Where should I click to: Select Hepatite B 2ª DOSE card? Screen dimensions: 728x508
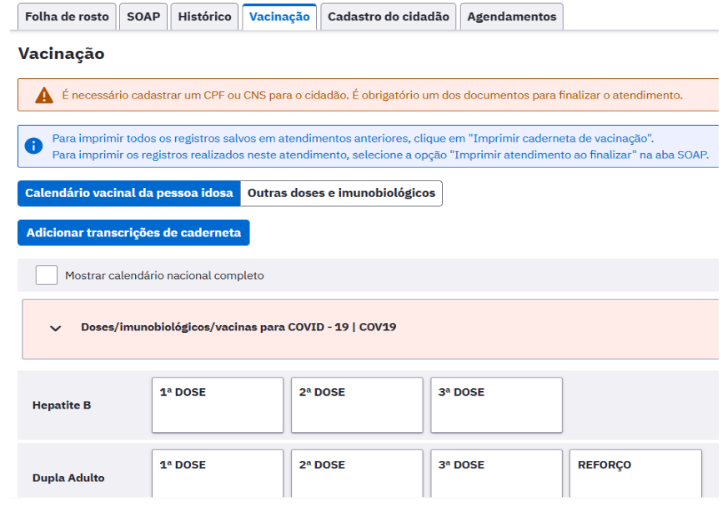pyautogui.click(x=357, y=405)
